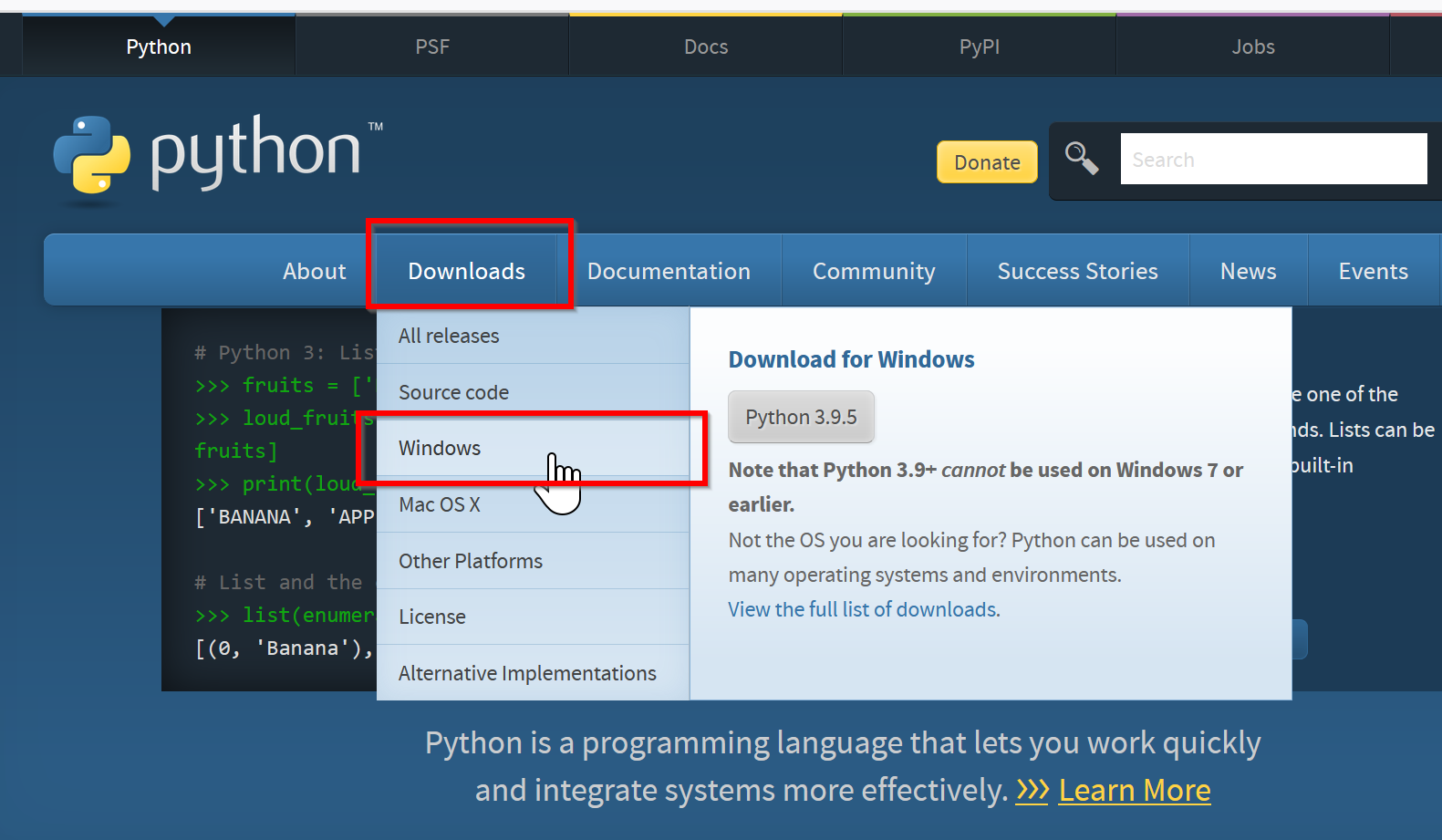
Task: Click the yellow Donate button
Action: click(987, 162)
